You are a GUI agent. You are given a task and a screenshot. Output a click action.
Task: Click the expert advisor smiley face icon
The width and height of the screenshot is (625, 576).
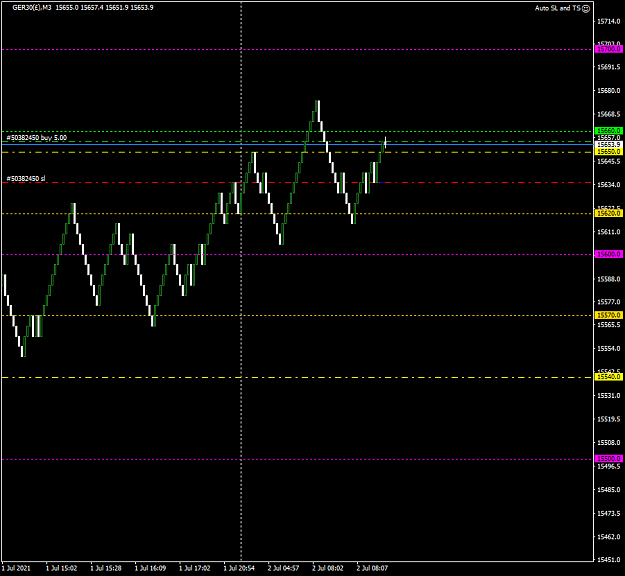point(586,8)
